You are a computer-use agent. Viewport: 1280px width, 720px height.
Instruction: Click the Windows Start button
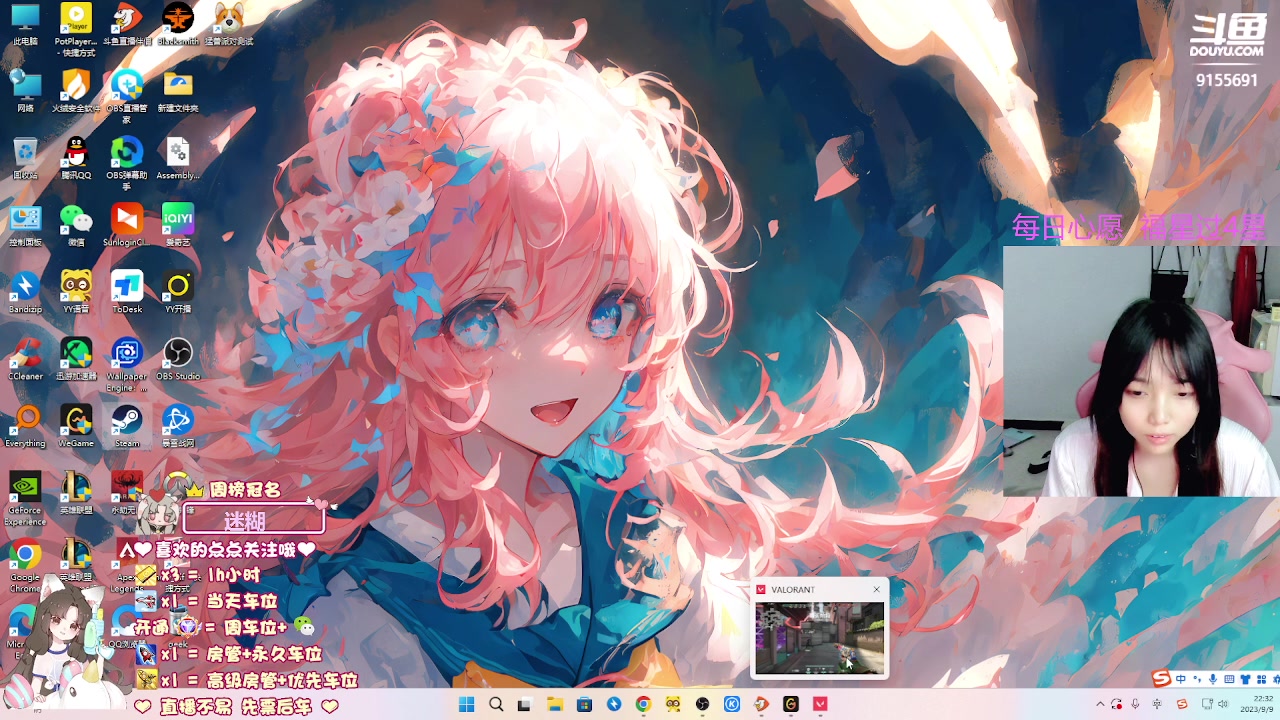(466, 704)
